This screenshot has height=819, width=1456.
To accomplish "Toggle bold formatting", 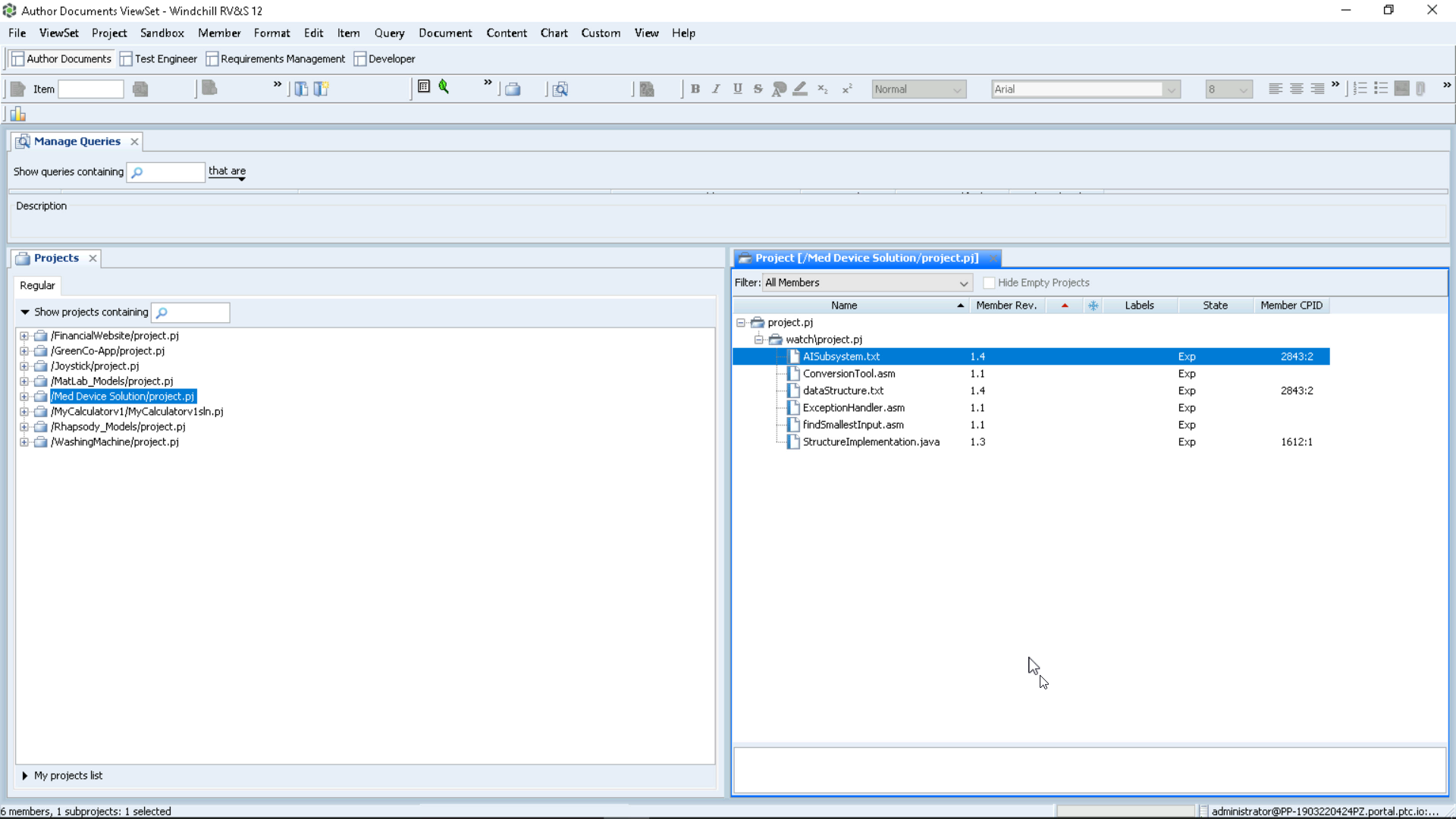I will coord(695,89).
